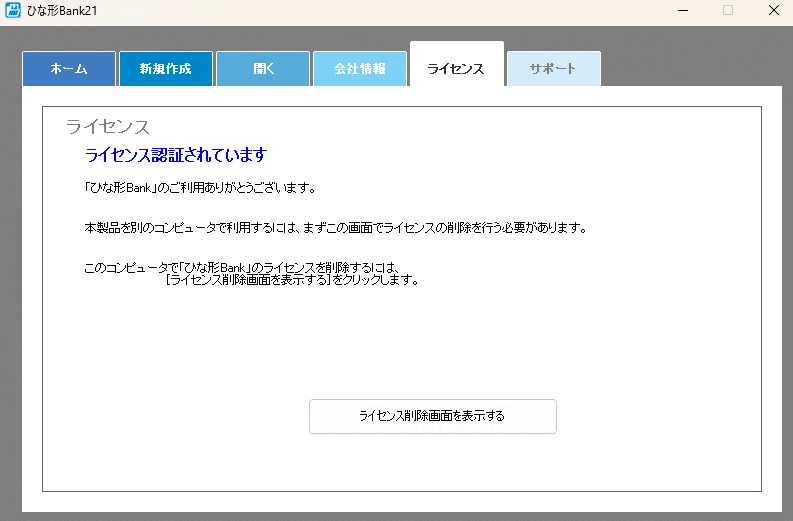Click the [ライセンス削除画面を表示する]をクリックします text line
The image size is (793, 521).
pos(292,280)
